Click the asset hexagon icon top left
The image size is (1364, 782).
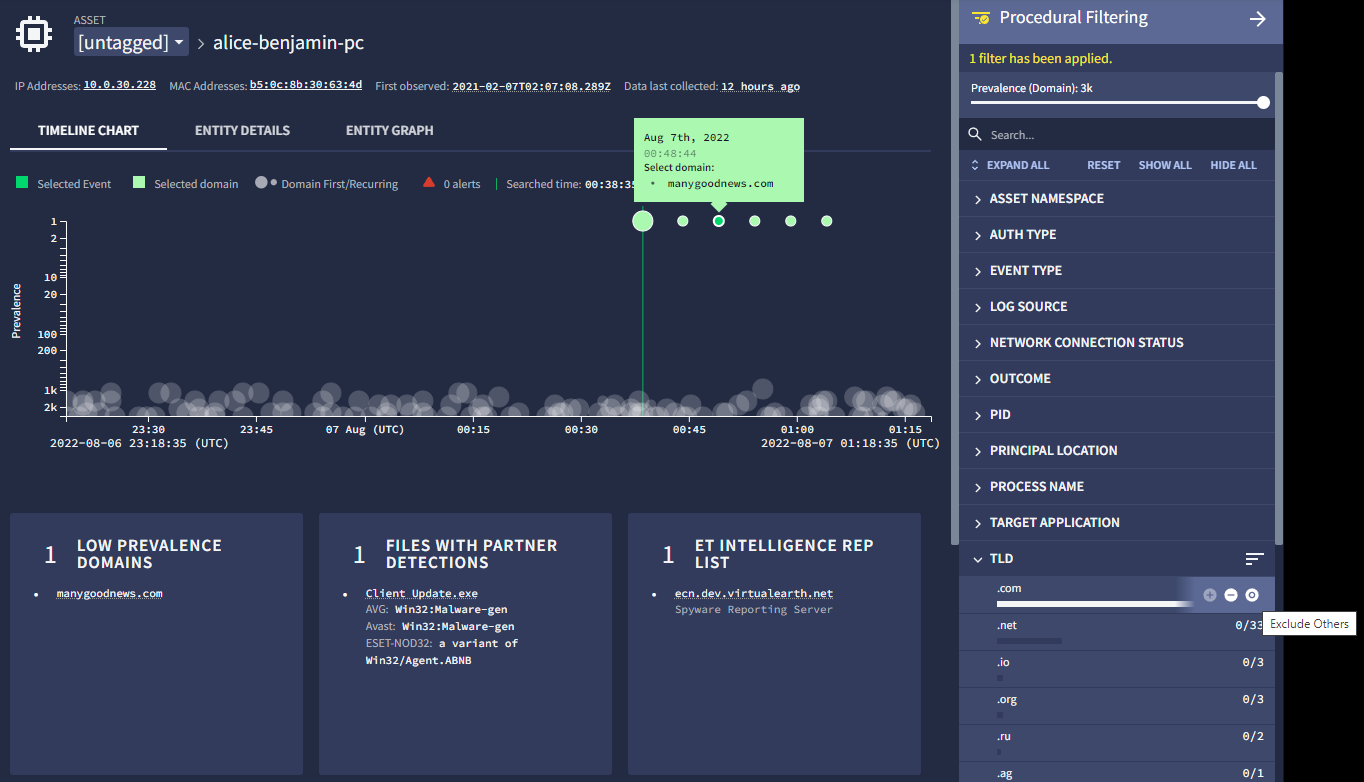[33, 33]
